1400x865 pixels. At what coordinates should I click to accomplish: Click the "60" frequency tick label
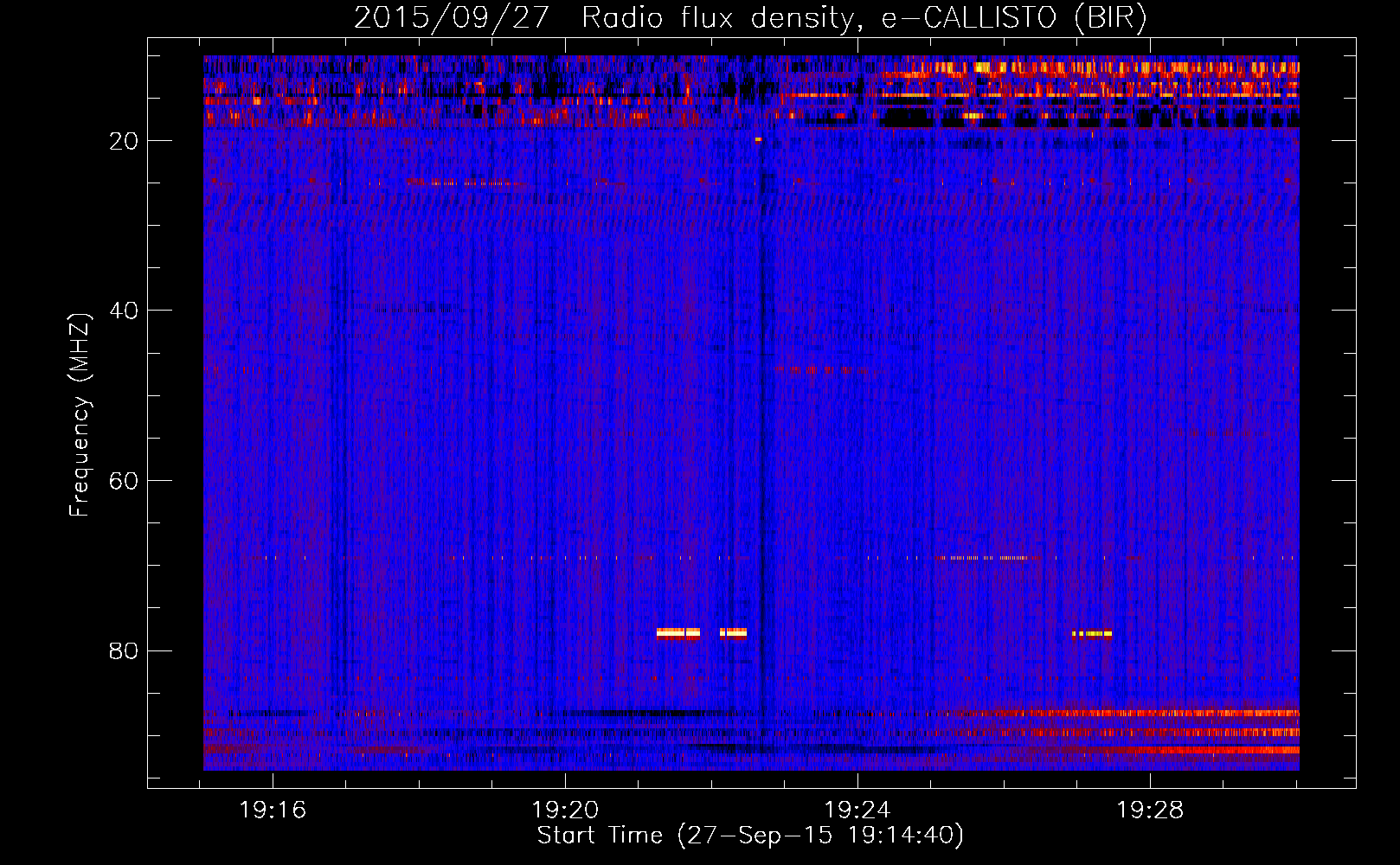(125, 481)
